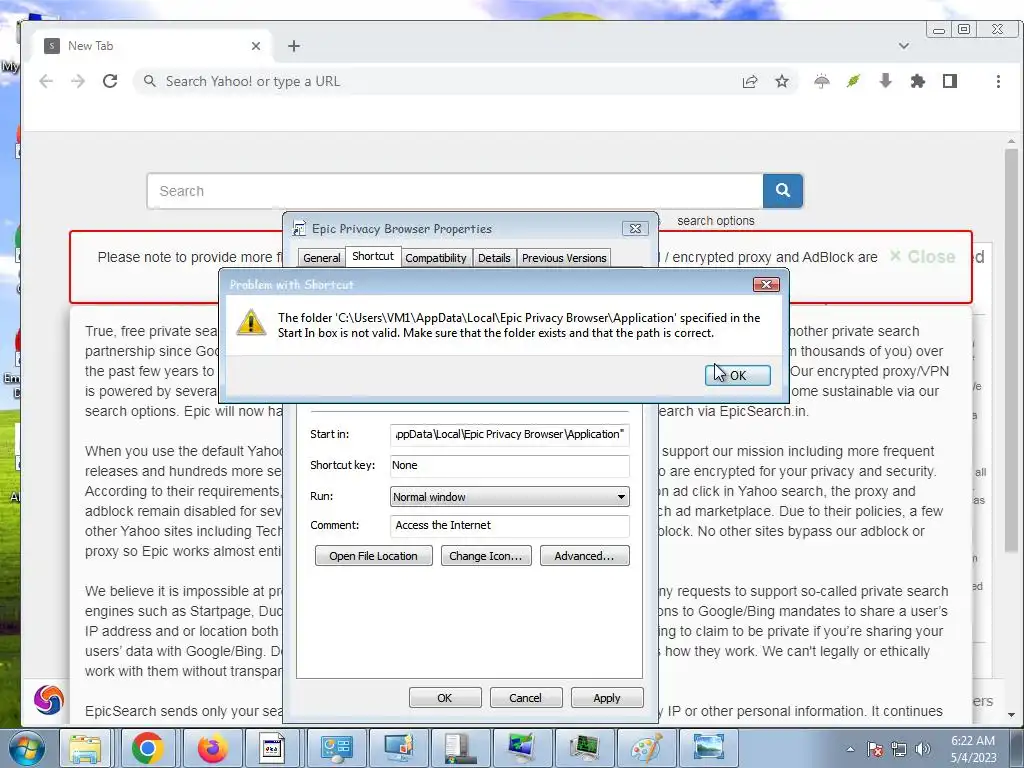Click the share page icon
The width and height of the screenshot is (1024, 768).
(750, 81)
